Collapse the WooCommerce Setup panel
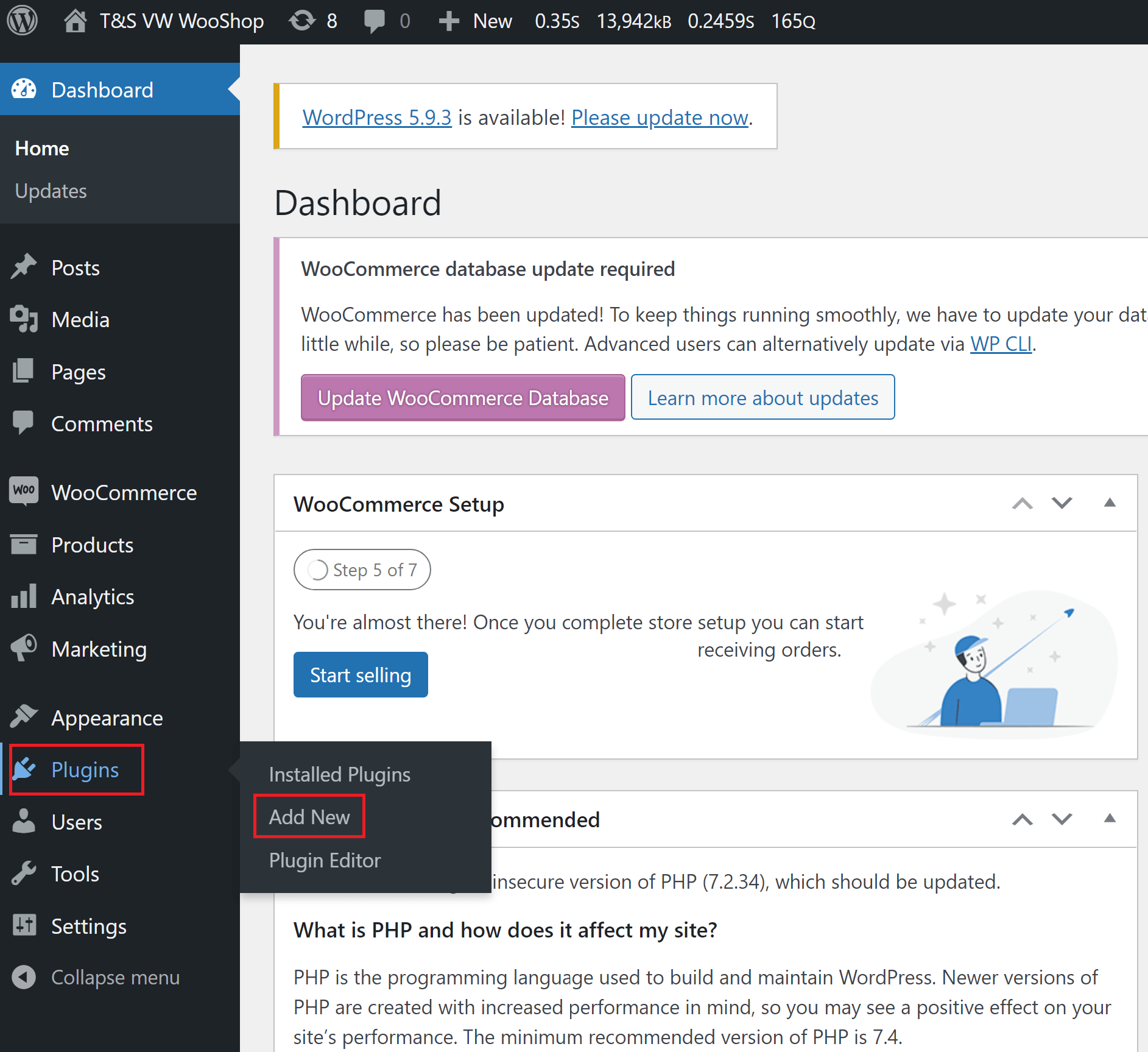The height and width of the screenshot is (1052, 1148). pos(1110,502)
